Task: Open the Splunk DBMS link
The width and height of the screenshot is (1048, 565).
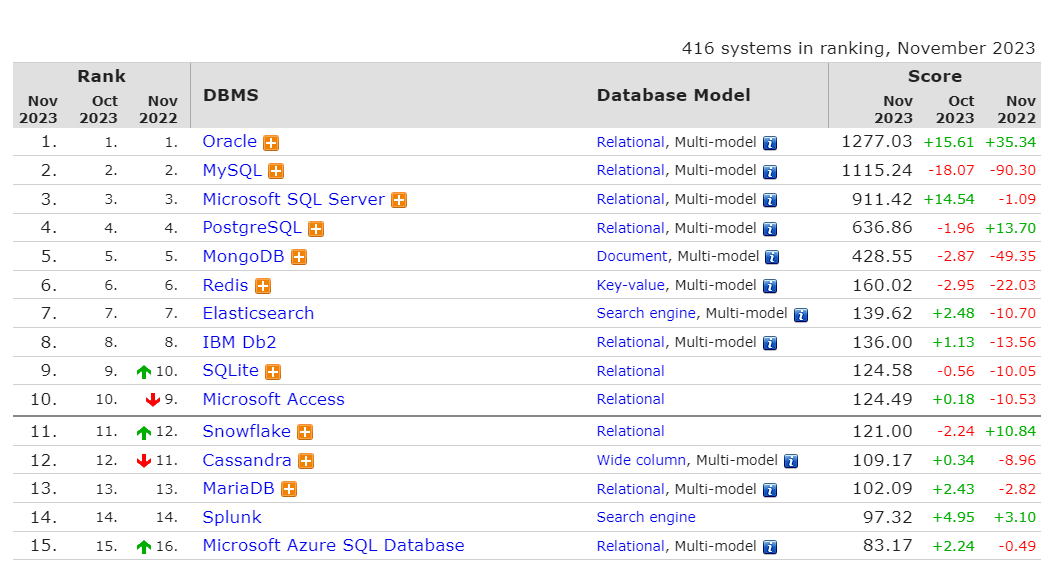Action: pos(232,517)
